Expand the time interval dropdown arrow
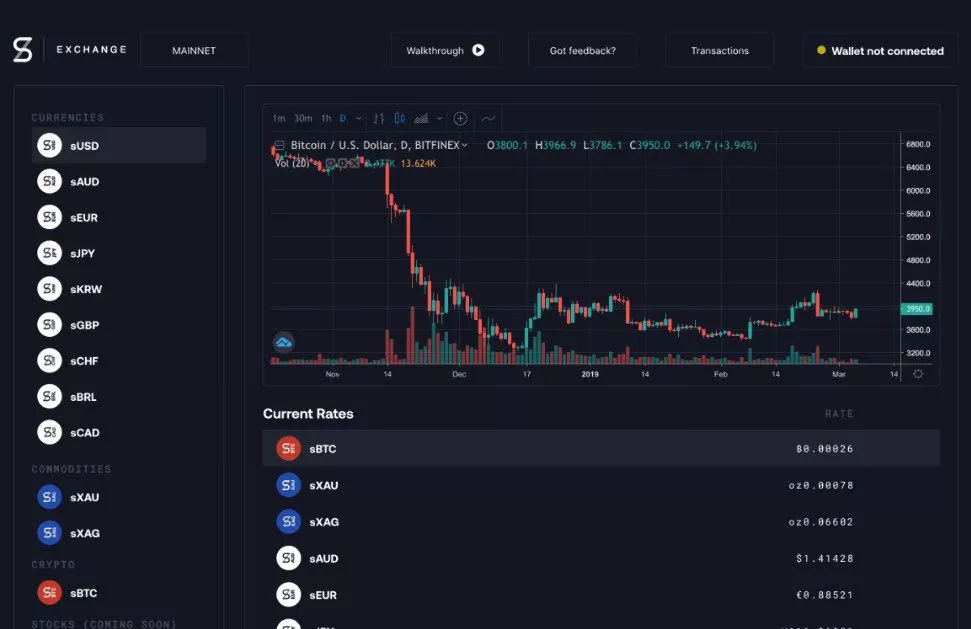Screen dimensions: 971x629 coord(357,118)
